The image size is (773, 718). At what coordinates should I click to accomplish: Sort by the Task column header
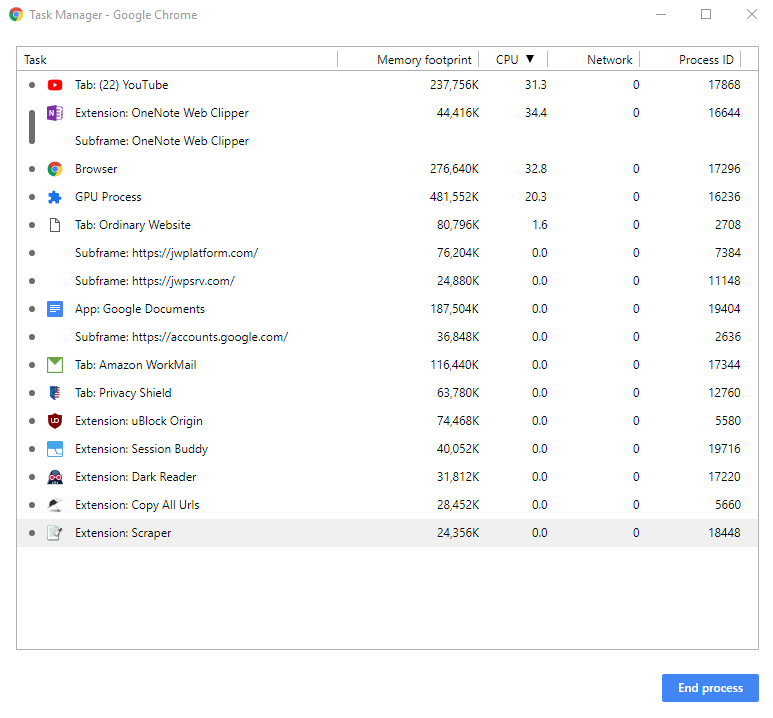[x=177, y=60]
